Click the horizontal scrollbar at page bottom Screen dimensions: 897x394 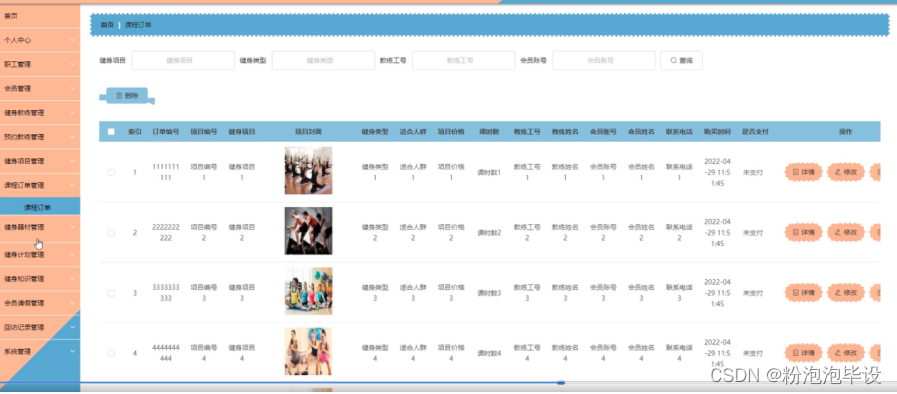point(320,383)
